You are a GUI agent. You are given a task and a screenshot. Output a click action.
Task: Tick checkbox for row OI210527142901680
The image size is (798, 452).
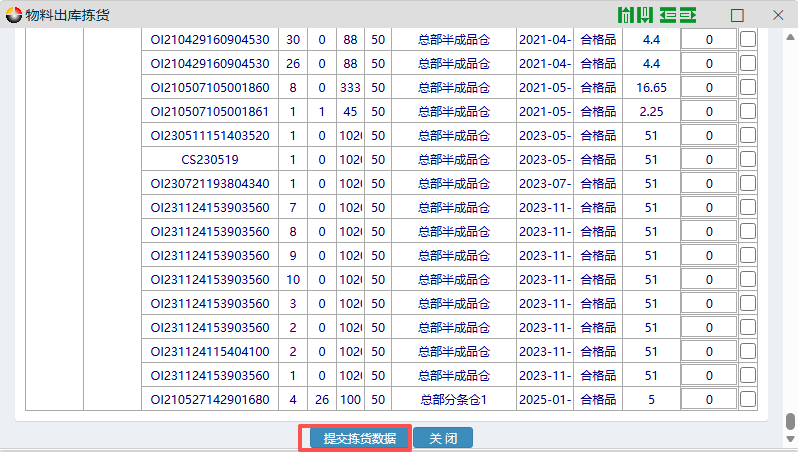748,400
